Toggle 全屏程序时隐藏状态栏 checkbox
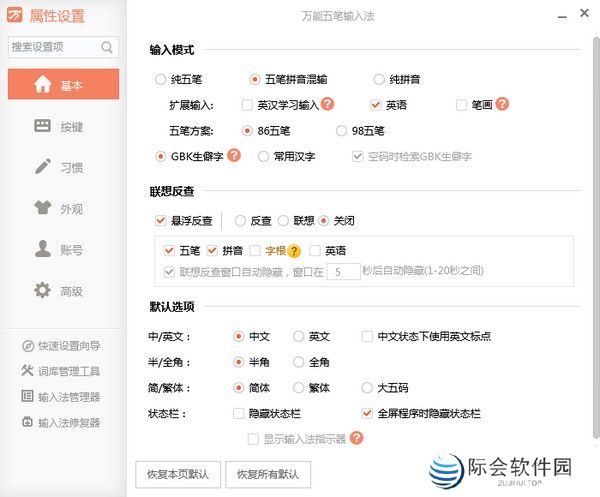This screenshot has height=497, width=600. pos(367,413)
